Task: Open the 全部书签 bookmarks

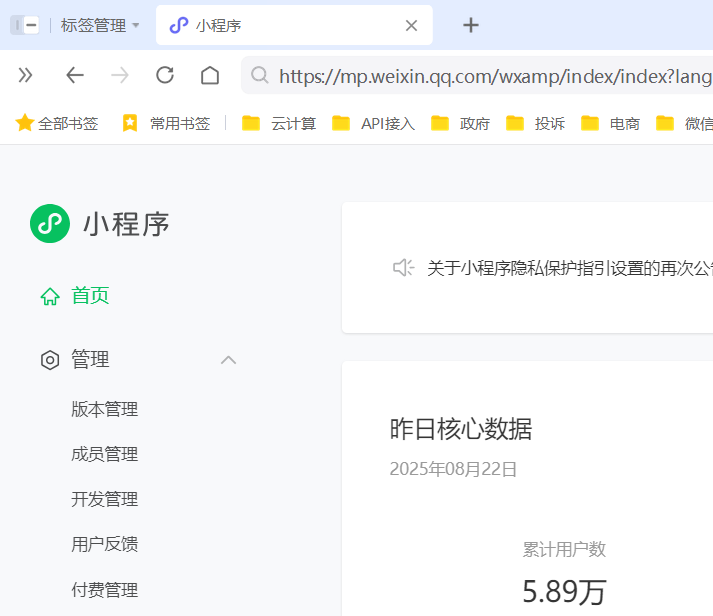Action: click(x=57, y=123)
